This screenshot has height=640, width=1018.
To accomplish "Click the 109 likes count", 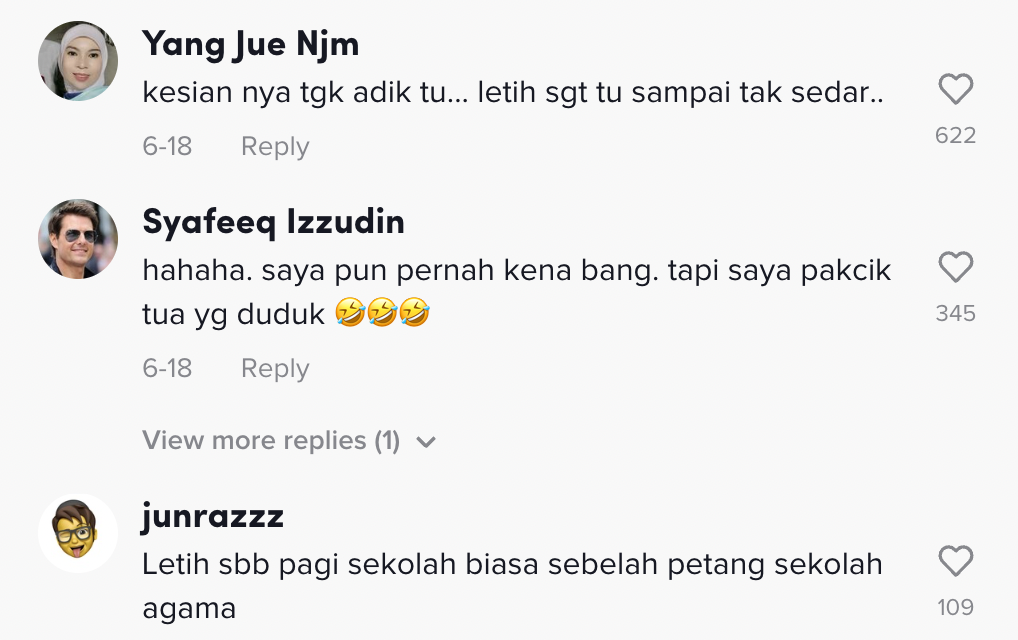I will (955, 606).
